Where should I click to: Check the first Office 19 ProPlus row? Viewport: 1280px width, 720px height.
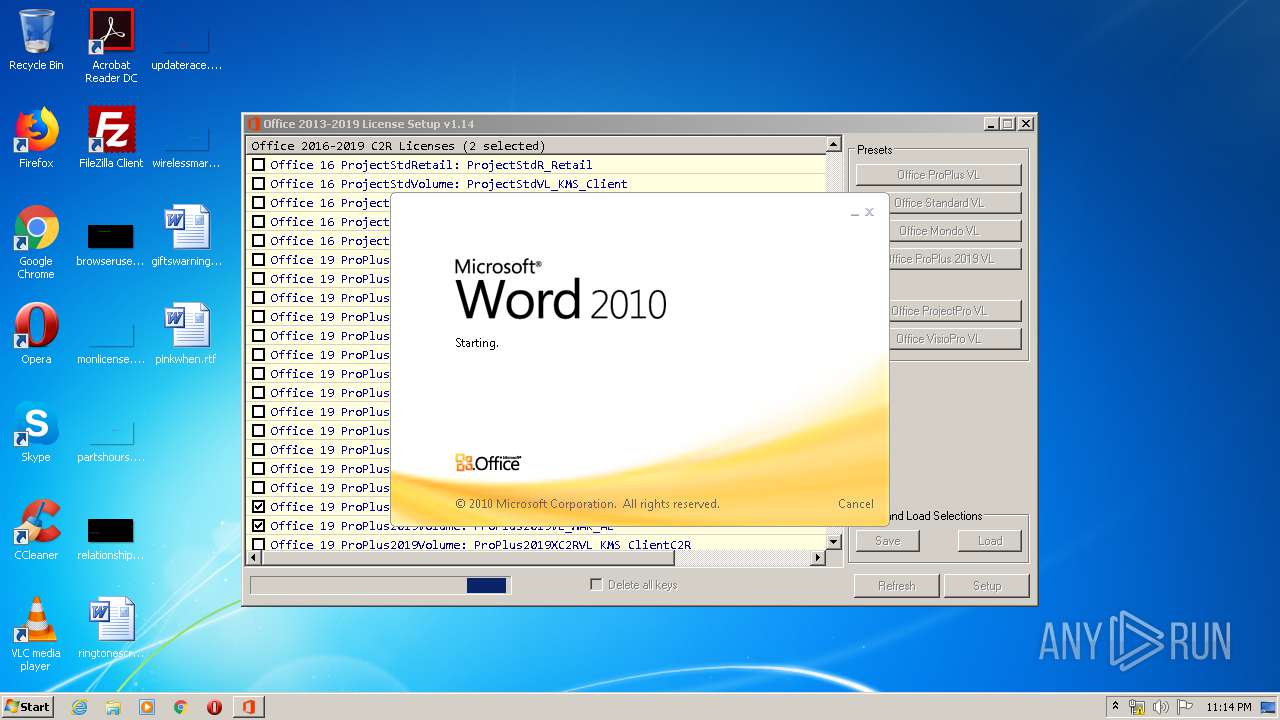[x=259, y=260]
